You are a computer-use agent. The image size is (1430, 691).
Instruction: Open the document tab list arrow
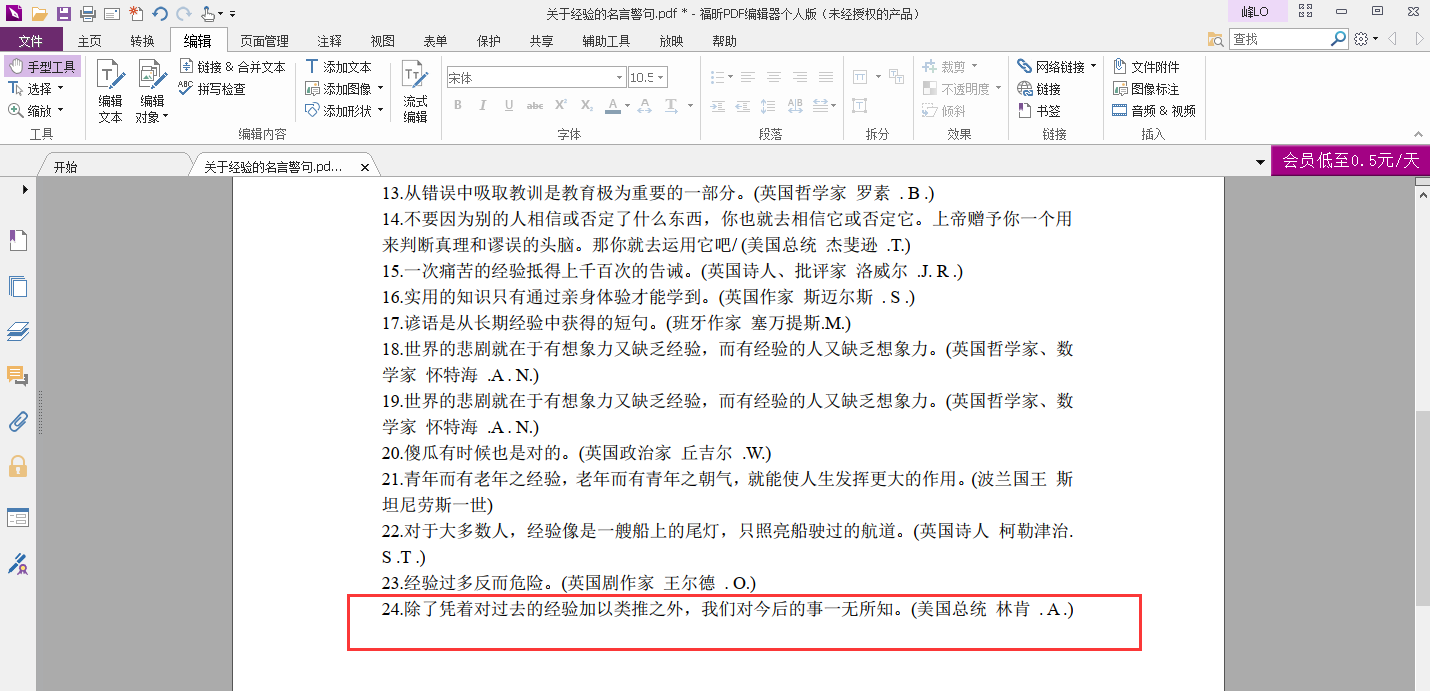tap(1260, 162)
